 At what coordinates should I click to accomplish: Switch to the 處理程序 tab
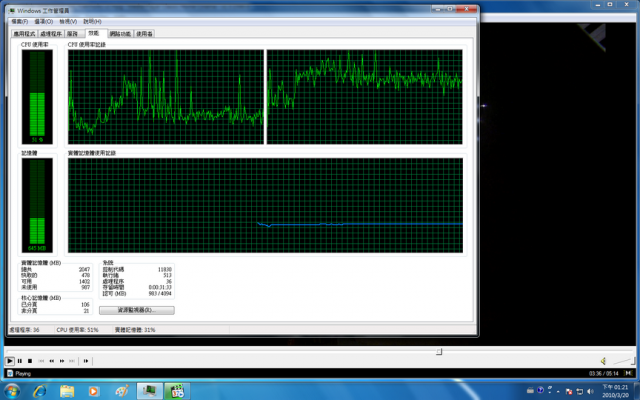click(x=51, y=34)
